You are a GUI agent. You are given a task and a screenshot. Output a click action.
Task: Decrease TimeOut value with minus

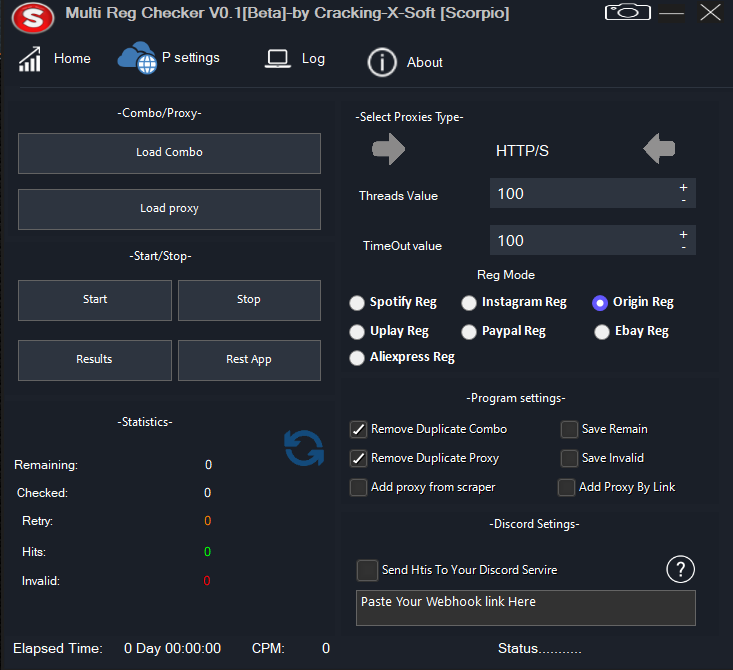pos(683,247)
